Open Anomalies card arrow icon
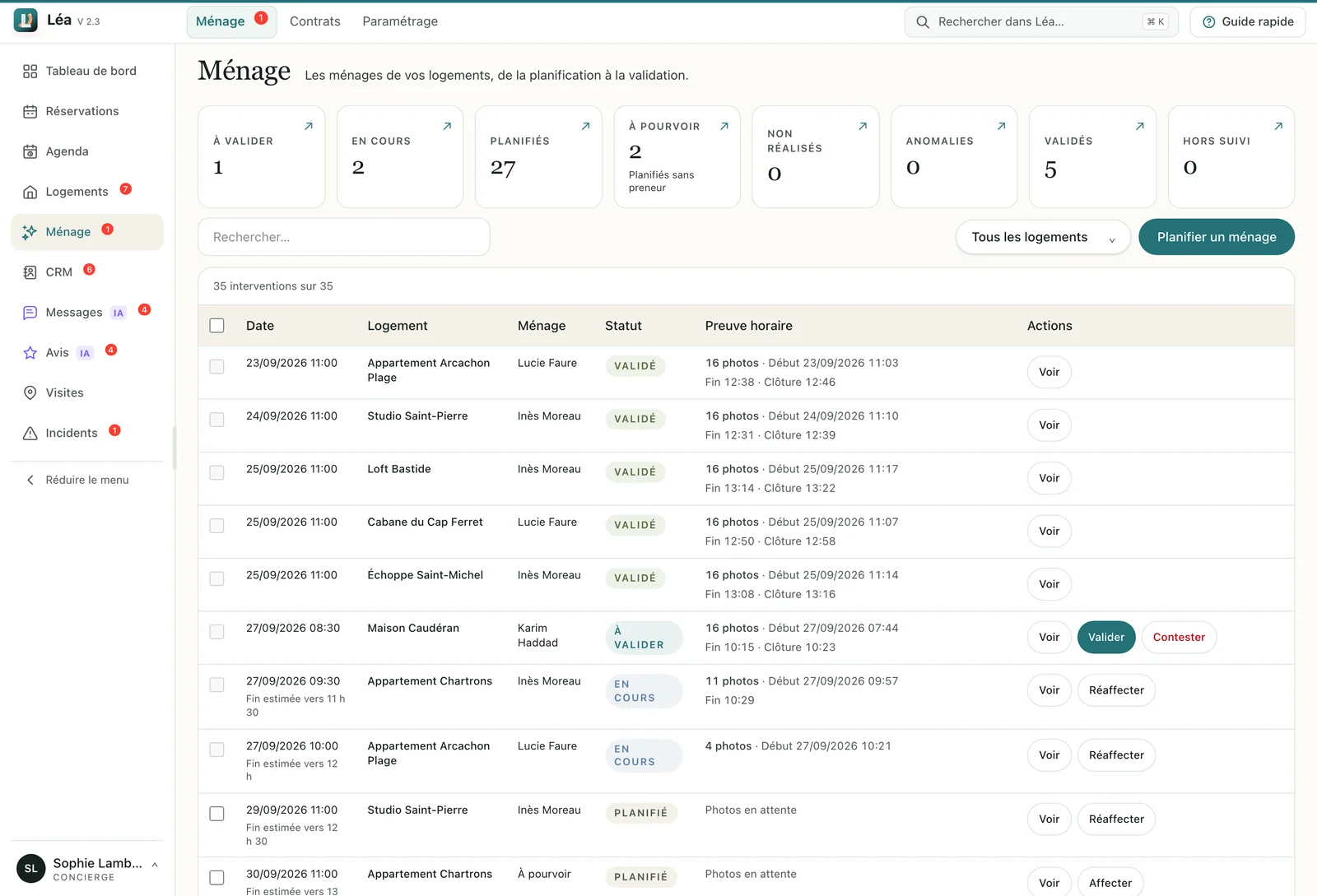1317x896 pixels. 1002,126
